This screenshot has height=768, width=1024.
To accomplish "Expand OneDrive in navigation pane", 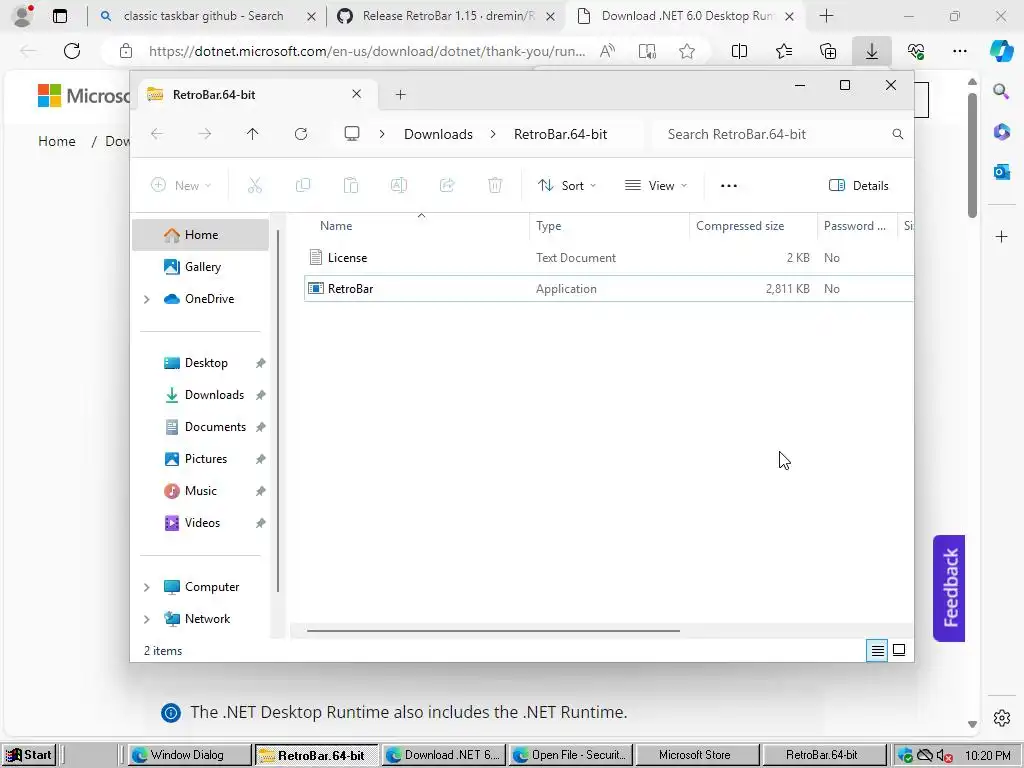I will (147, 299).
